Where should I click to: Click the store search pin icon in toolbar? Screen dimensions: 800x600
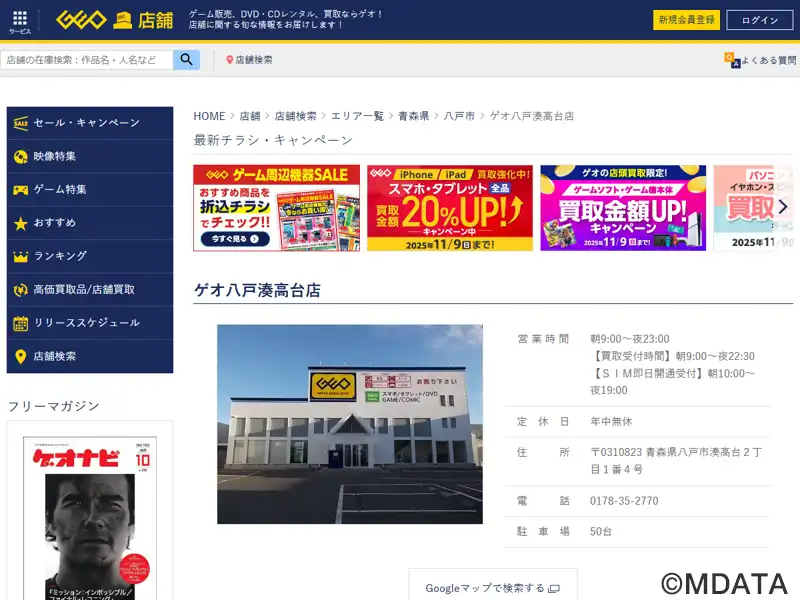coord(230,60)
